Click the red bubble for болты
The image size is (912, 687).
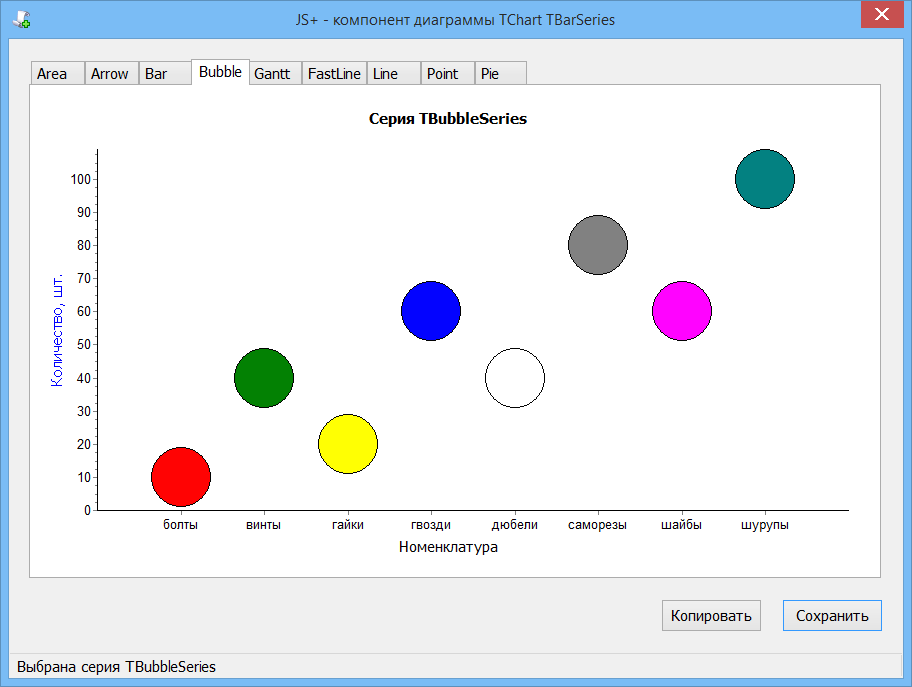tap(181, 477)
